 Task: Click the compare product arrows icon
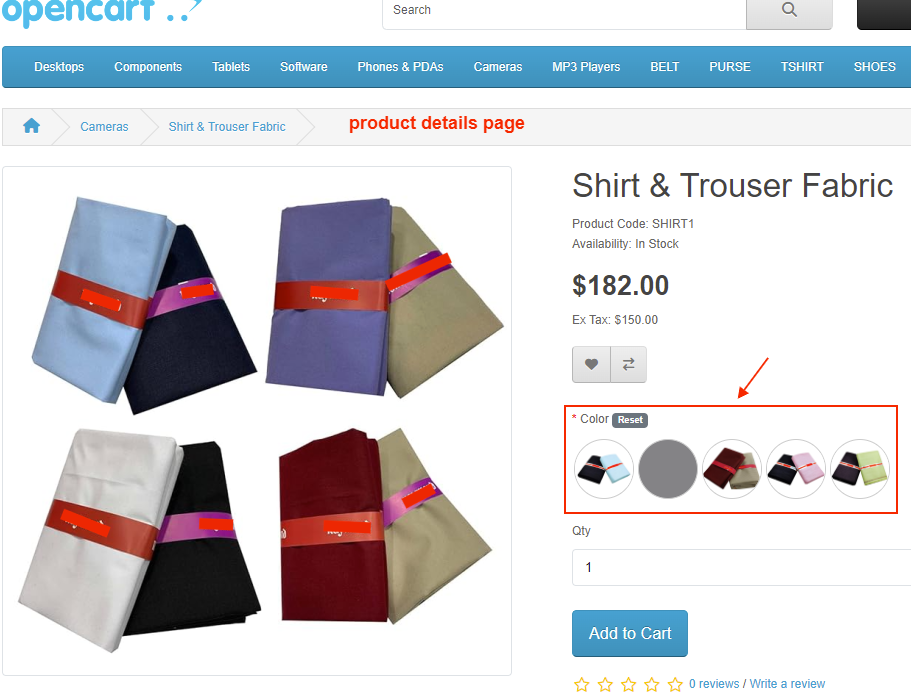click(x=629, y=365)
